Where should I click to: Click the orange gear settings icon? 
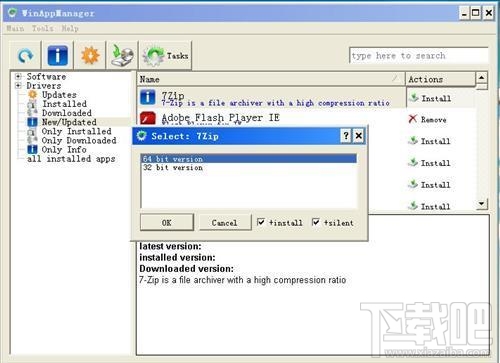click(x=90, y=55)
